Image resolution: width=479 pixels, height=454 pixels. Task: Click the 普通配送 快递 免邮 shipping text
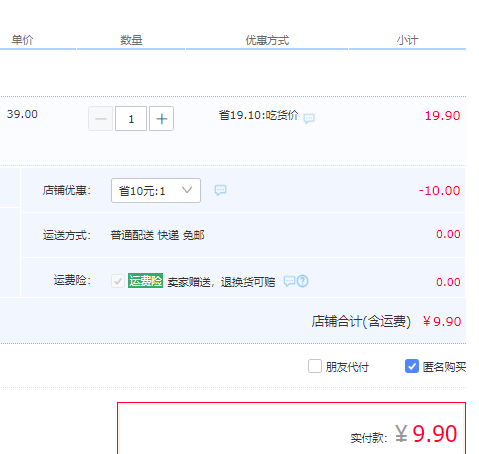157,235
